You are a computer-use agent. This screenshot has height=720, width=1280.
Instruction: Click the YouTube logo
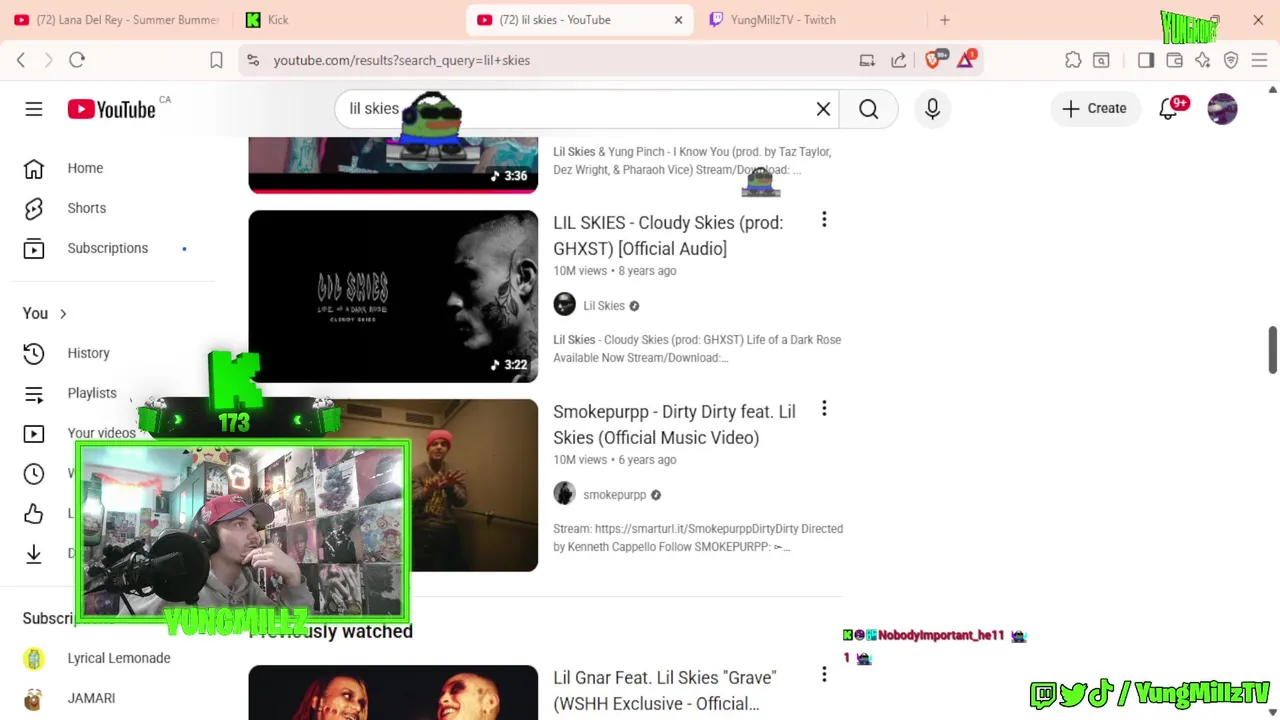click(x=112, y=109)
